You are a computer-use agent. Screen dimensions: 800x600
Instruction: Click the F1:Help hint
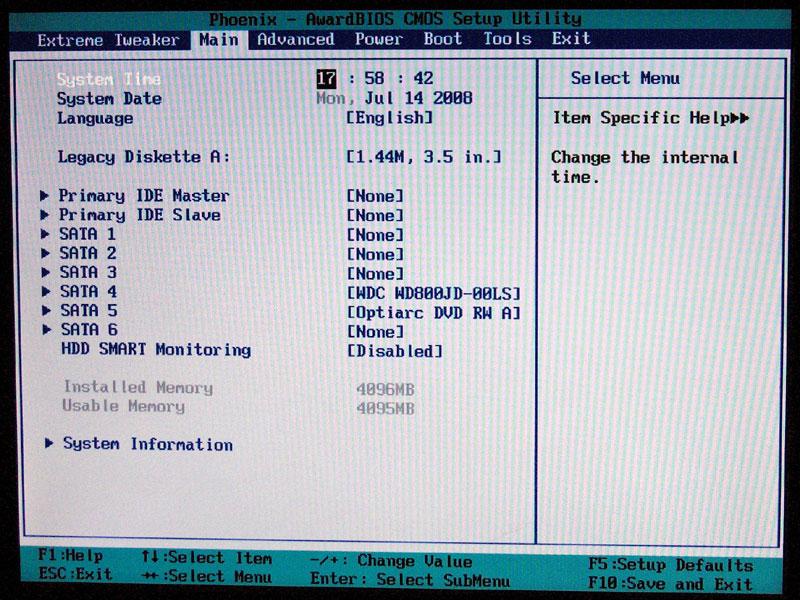coord(70,555)
